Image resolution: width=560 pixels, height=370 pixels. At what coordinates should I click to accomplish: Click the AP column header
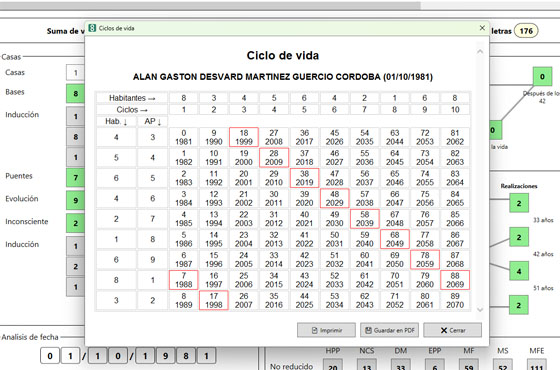pos(153,121)
